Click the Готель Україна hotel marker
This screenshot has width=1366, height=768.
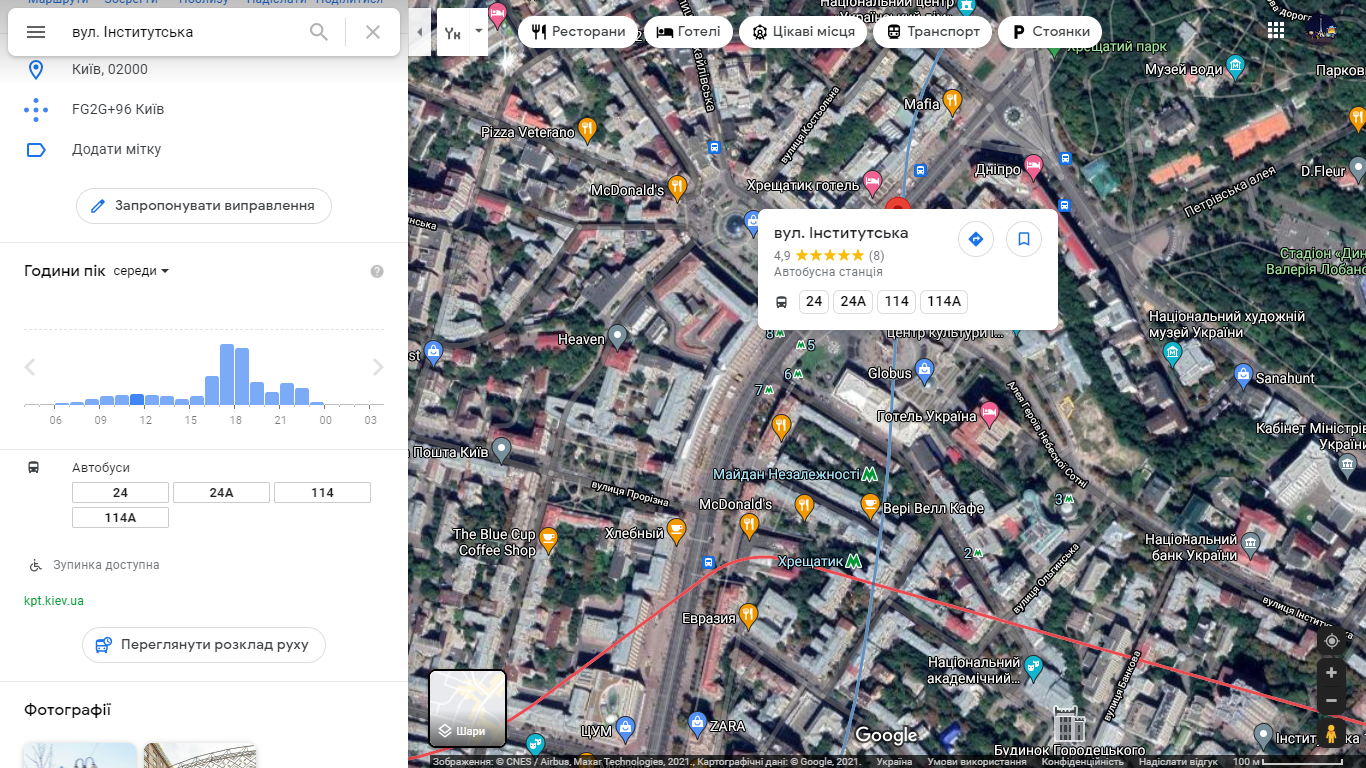[989, 412]
